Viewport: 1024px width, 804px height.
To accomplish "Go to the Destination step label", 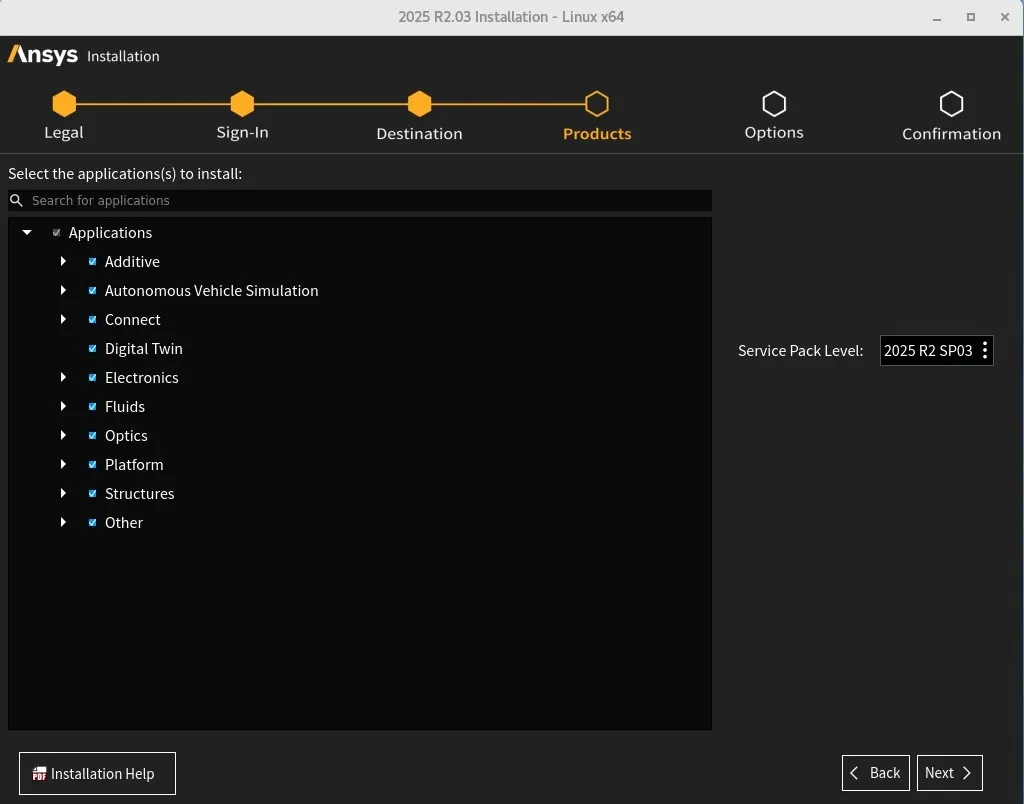I will click(419, 133).
